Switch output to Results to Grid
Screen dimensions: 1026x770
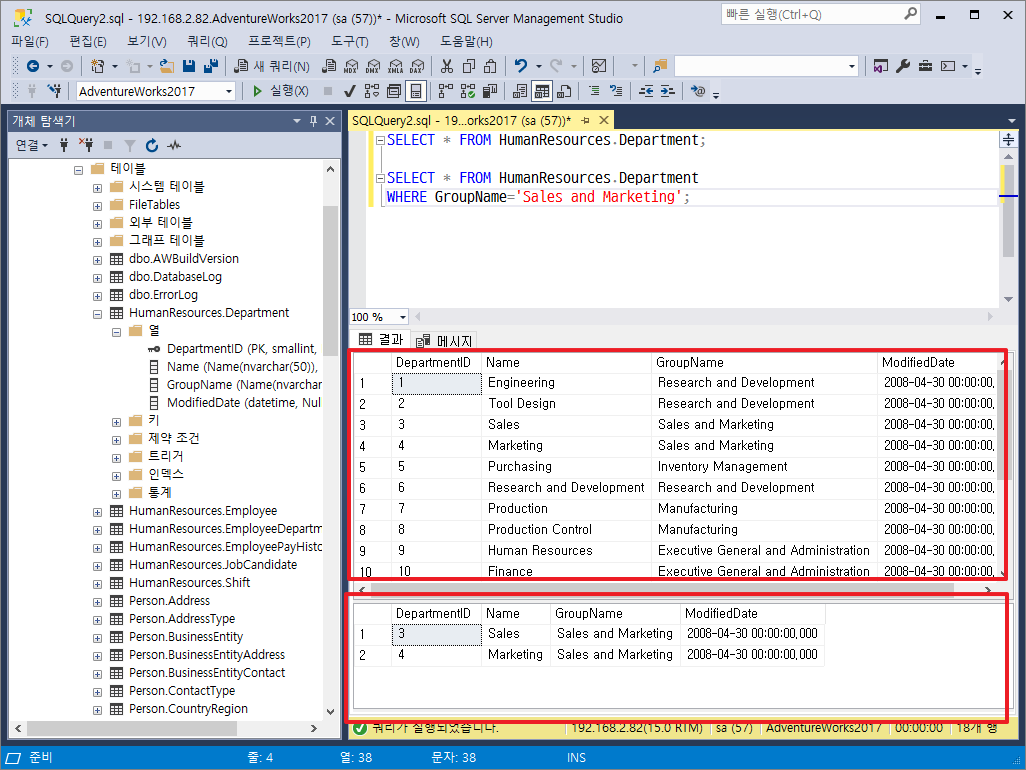click(x=542, y=91)
